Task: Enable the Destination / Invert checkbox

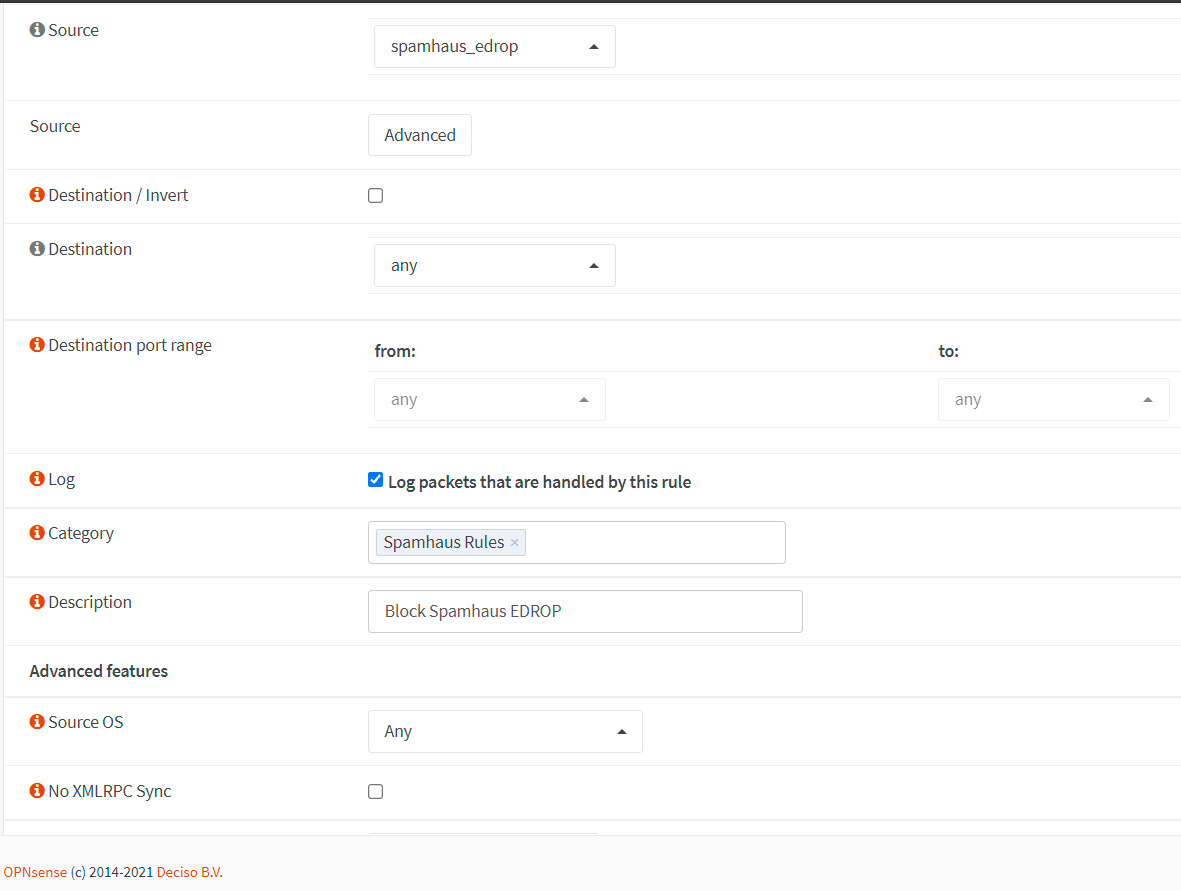Action: click(x=376, y=196)
